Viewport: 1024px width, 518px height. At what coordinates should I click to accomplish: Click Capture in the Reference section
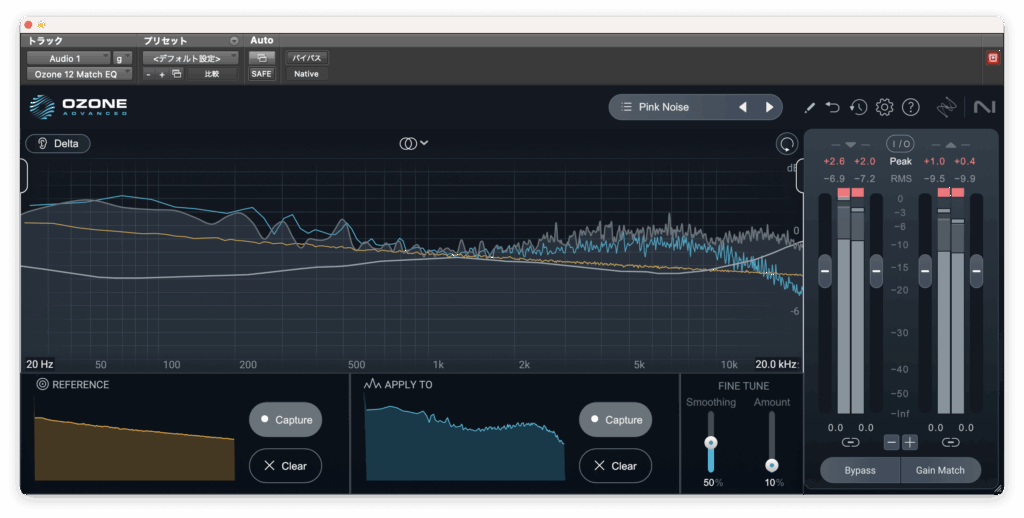(x=285, y=420)
